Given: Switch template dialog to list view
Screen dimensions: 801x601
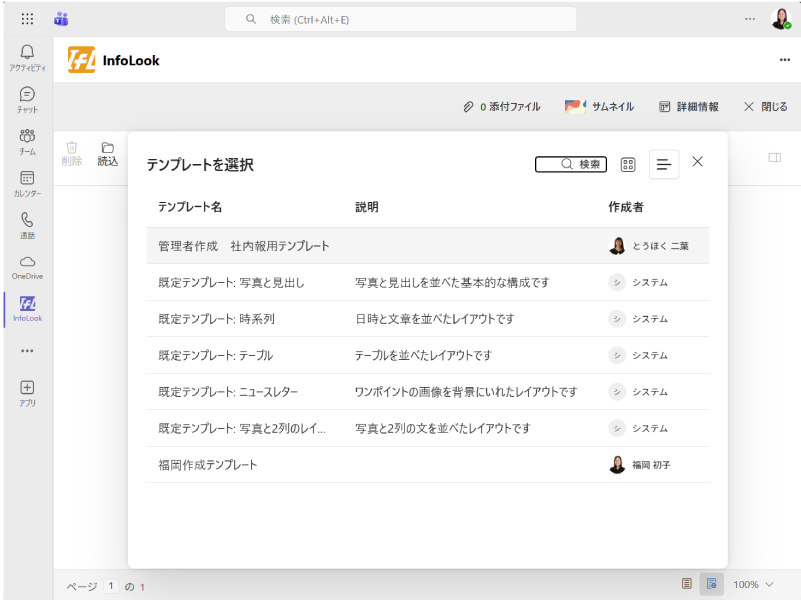Looking at the screenshot, I should (664, 164).
